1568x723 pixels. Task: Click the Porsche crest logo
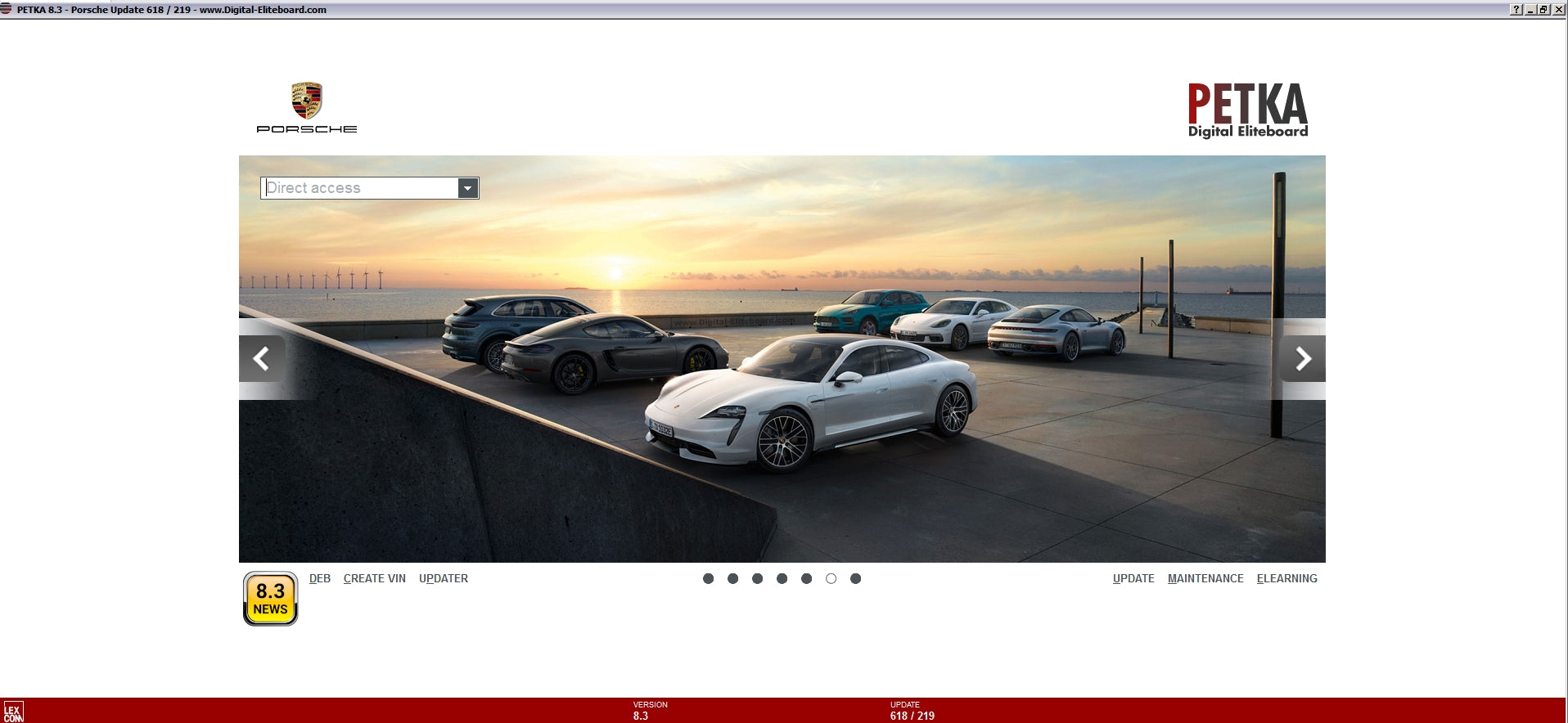click(x=307, y=101)
